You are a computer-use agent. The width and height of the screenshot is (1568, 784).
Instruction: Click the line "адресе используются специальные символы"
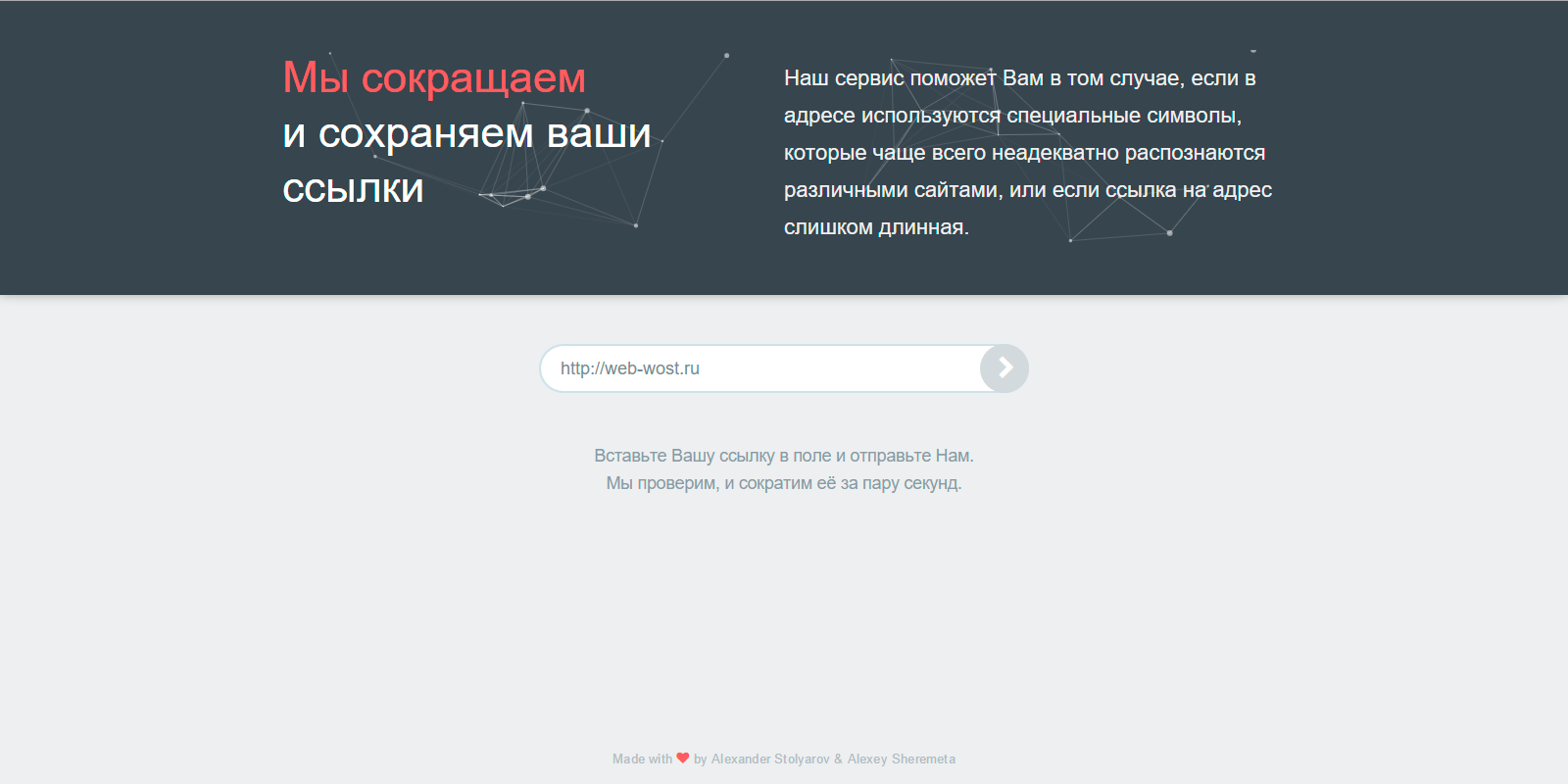[x=1012, y=116]
